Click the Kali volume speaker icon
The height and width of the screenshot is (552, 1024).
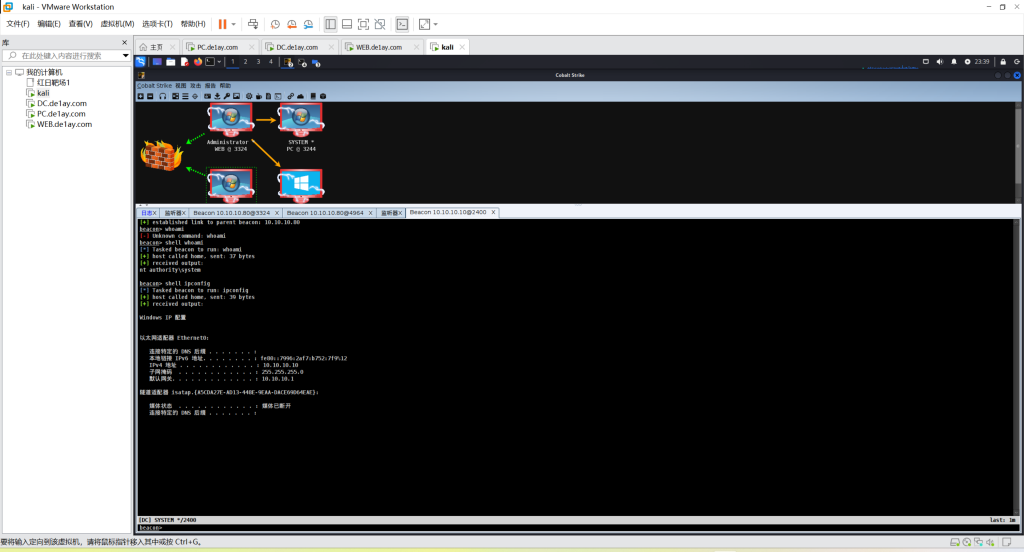(x=940, y=61)
